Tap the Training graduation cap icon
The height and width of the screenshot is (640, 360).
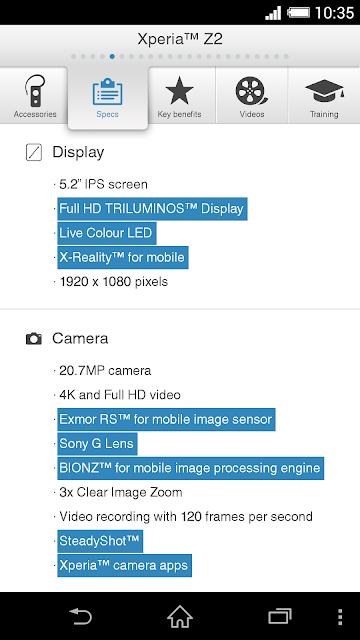click(x=324, y=91)
